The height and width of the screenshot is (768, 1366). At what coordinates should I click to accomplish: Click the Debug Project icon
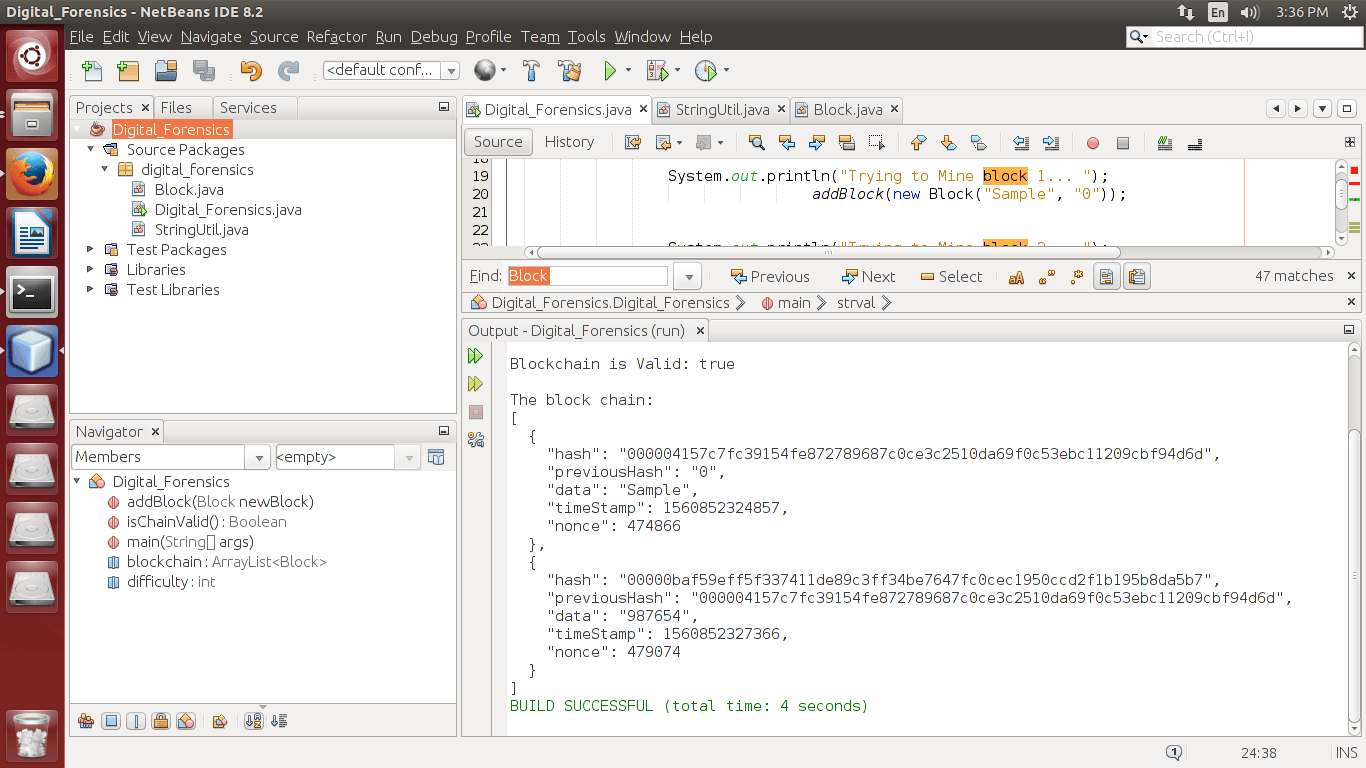(657, 71)
